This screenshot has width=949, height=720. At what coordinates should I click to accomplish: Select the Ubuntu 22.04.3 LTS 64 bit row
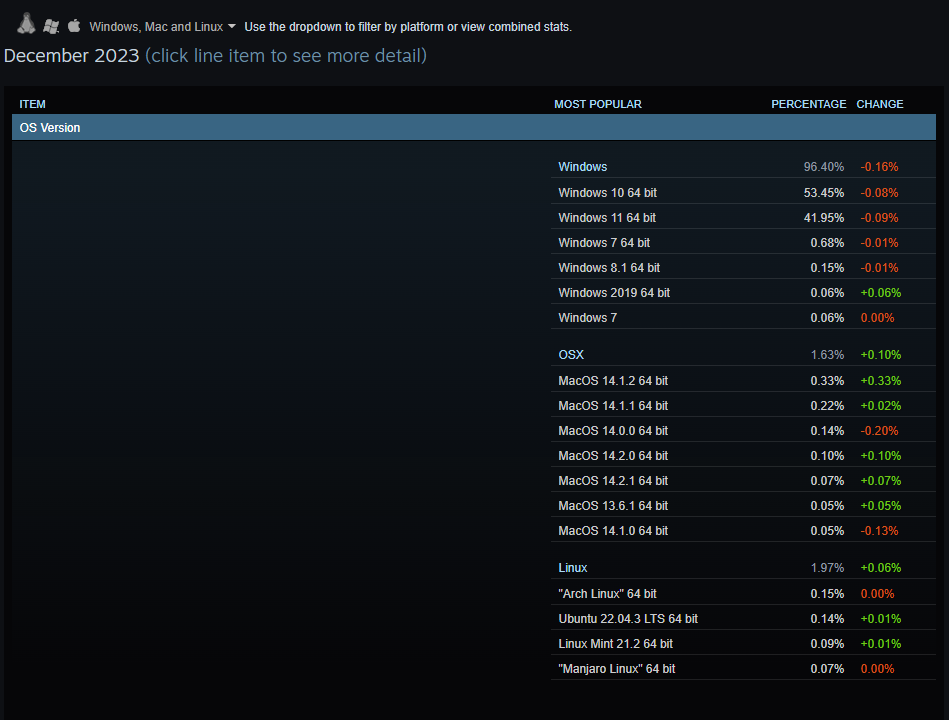tap(743, 618)
